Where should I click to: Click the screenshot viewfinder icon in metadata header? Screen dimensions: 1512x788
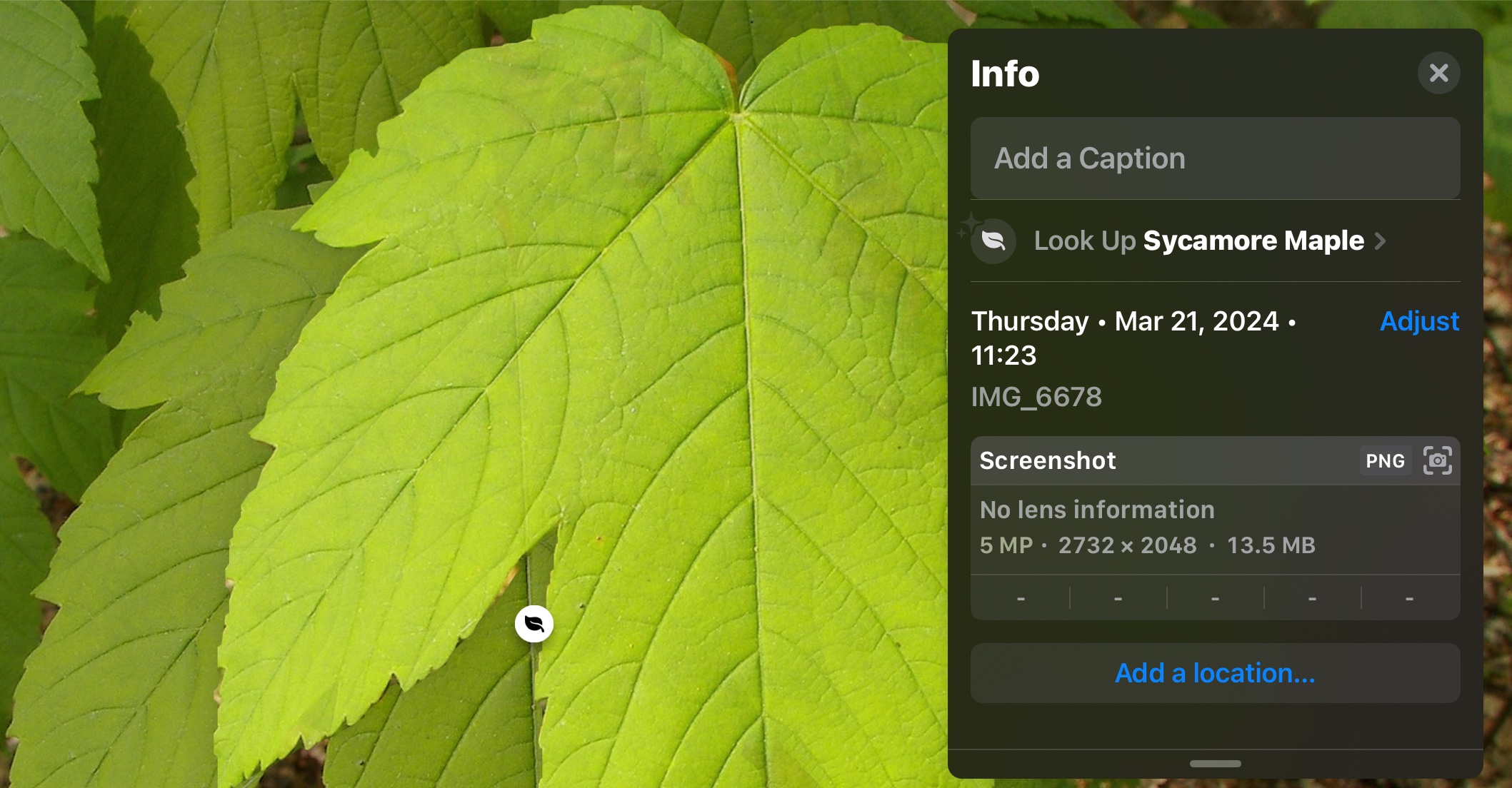(1437, 460)
